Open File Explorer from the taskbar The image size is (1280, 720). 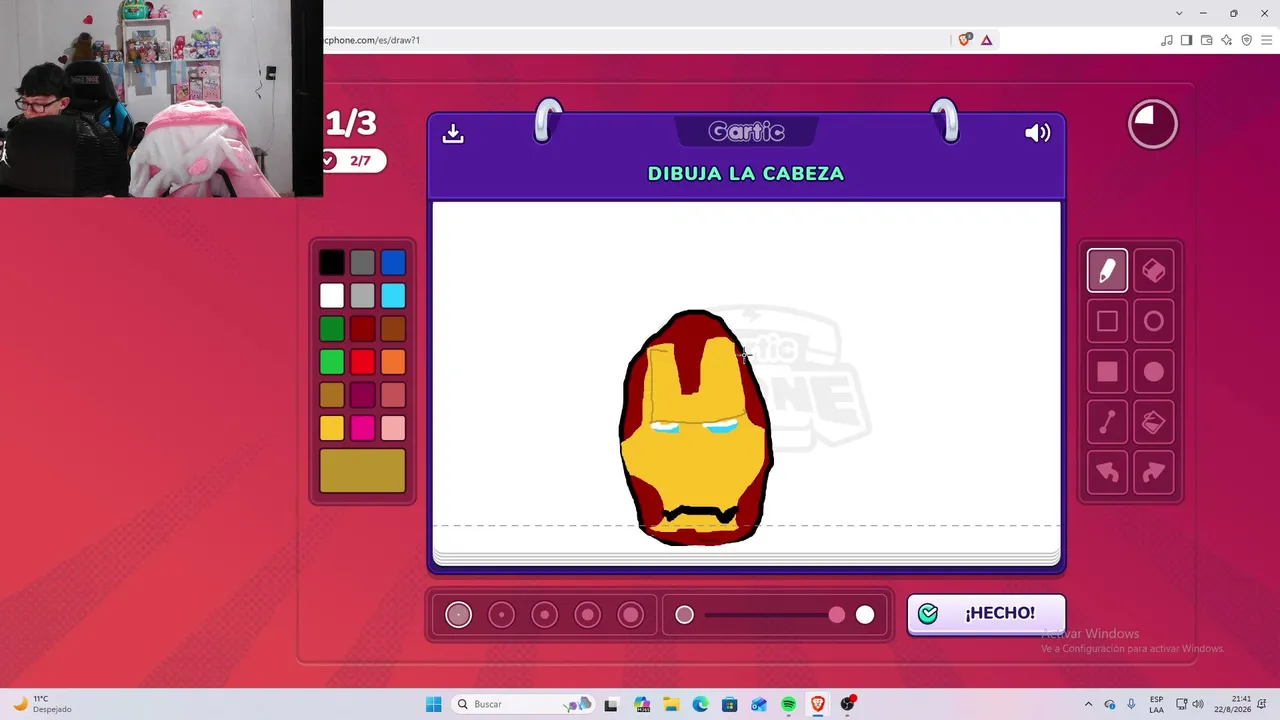pyautogui.click(x=671, y=704)
